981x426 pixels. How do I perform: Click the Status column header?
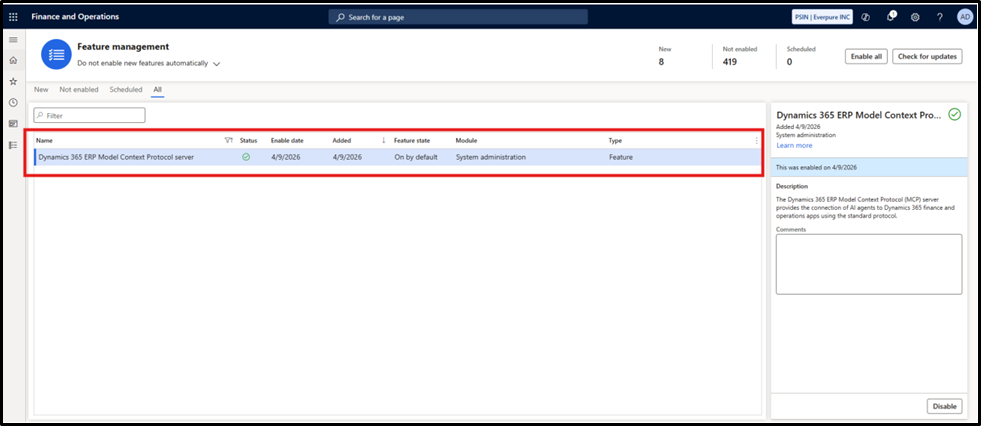pyautogui.click(x=248, y=141)
